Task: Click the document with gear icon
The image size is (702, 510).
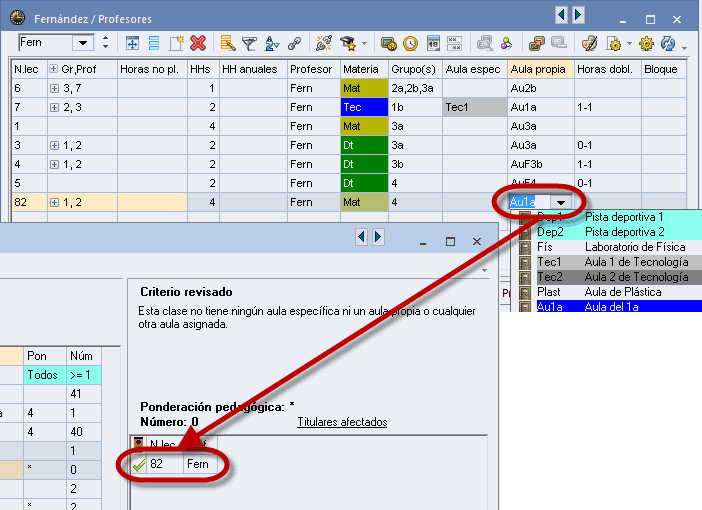Action: coord(613,43)
